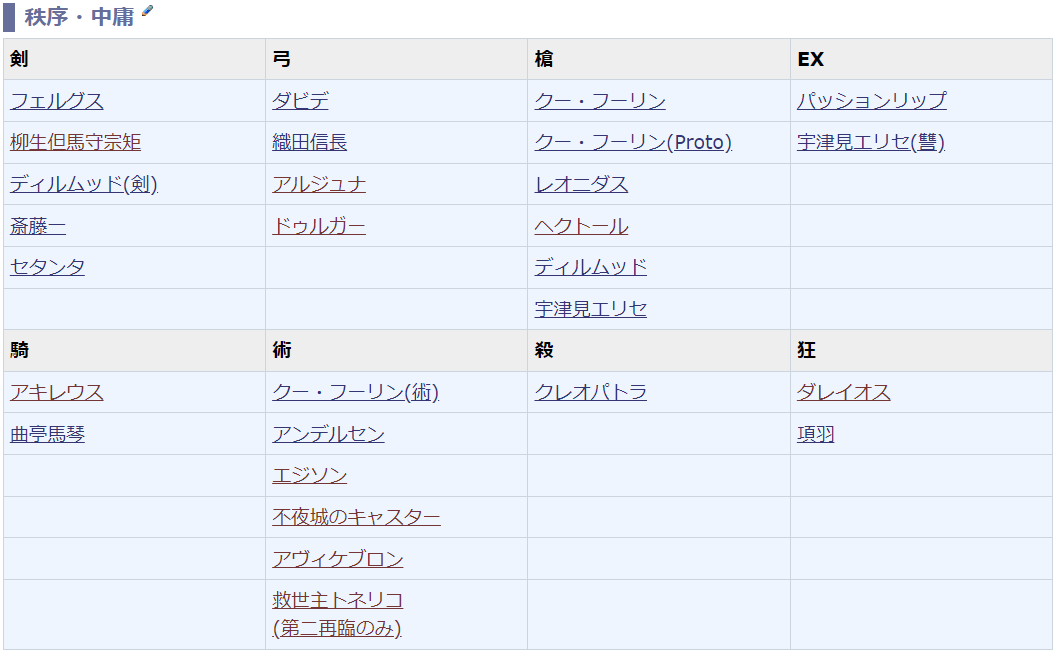Open the ダビデ link
The image size is (1061, 650).
(x=300, y=101)
